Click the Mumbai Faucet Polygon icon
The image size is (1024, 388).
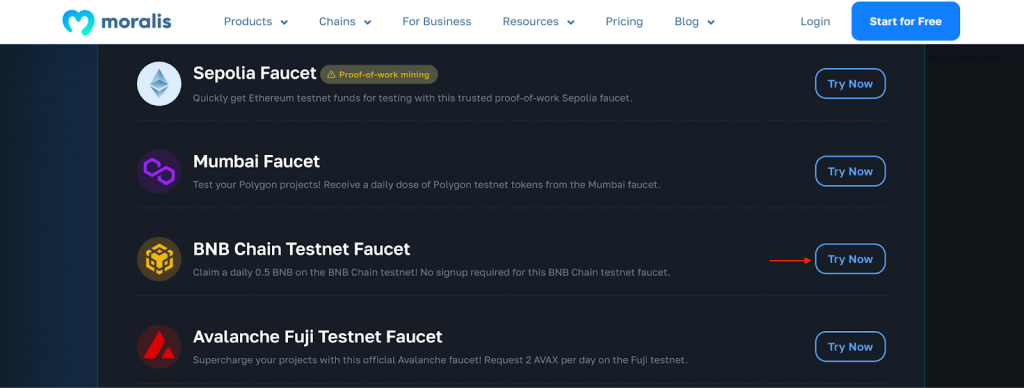tap(159, 171)
